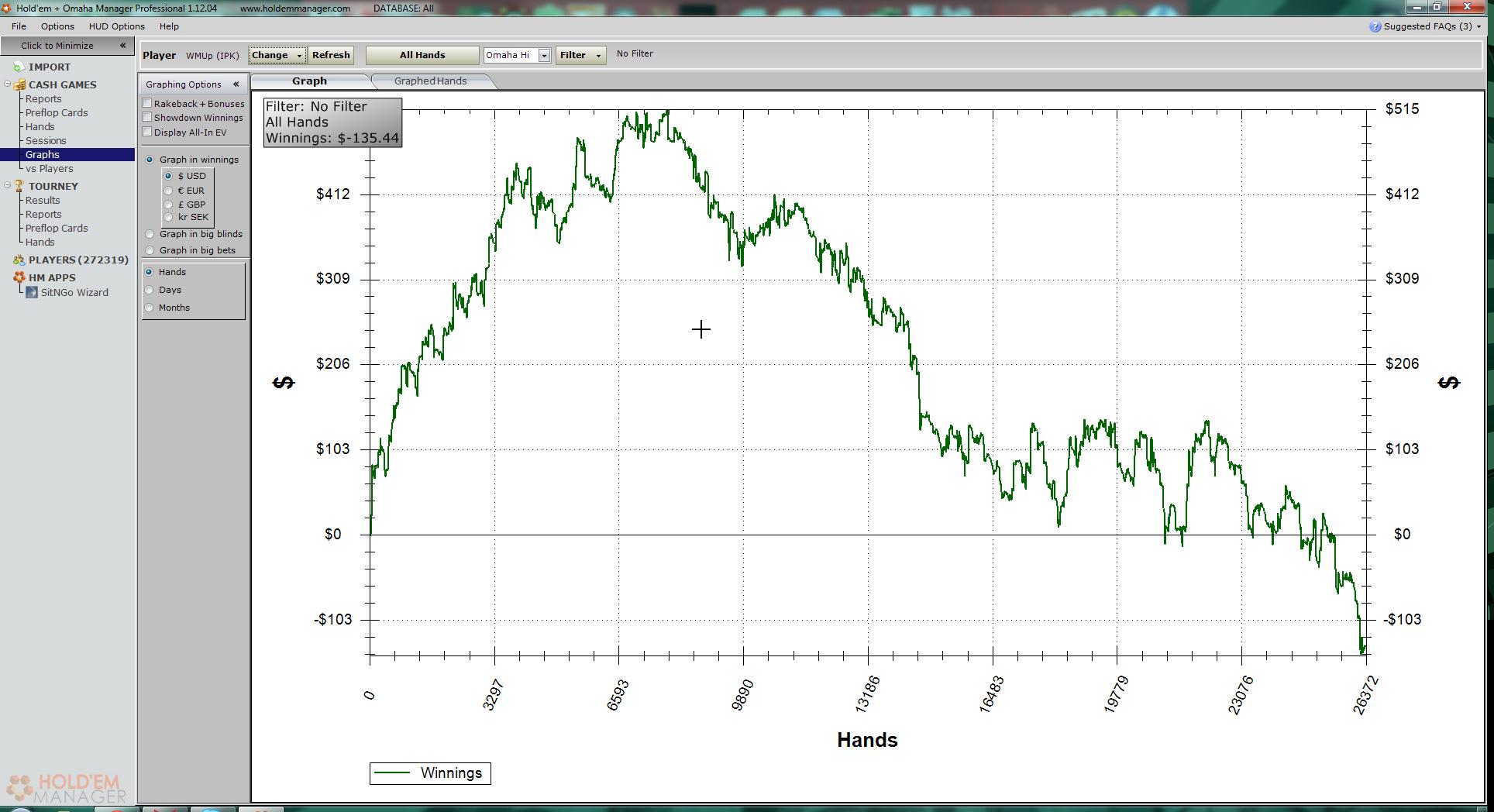The image size is (1494, 812).
Task: Click the SitNGo Wizard icon
Action: tap(32, 293)
